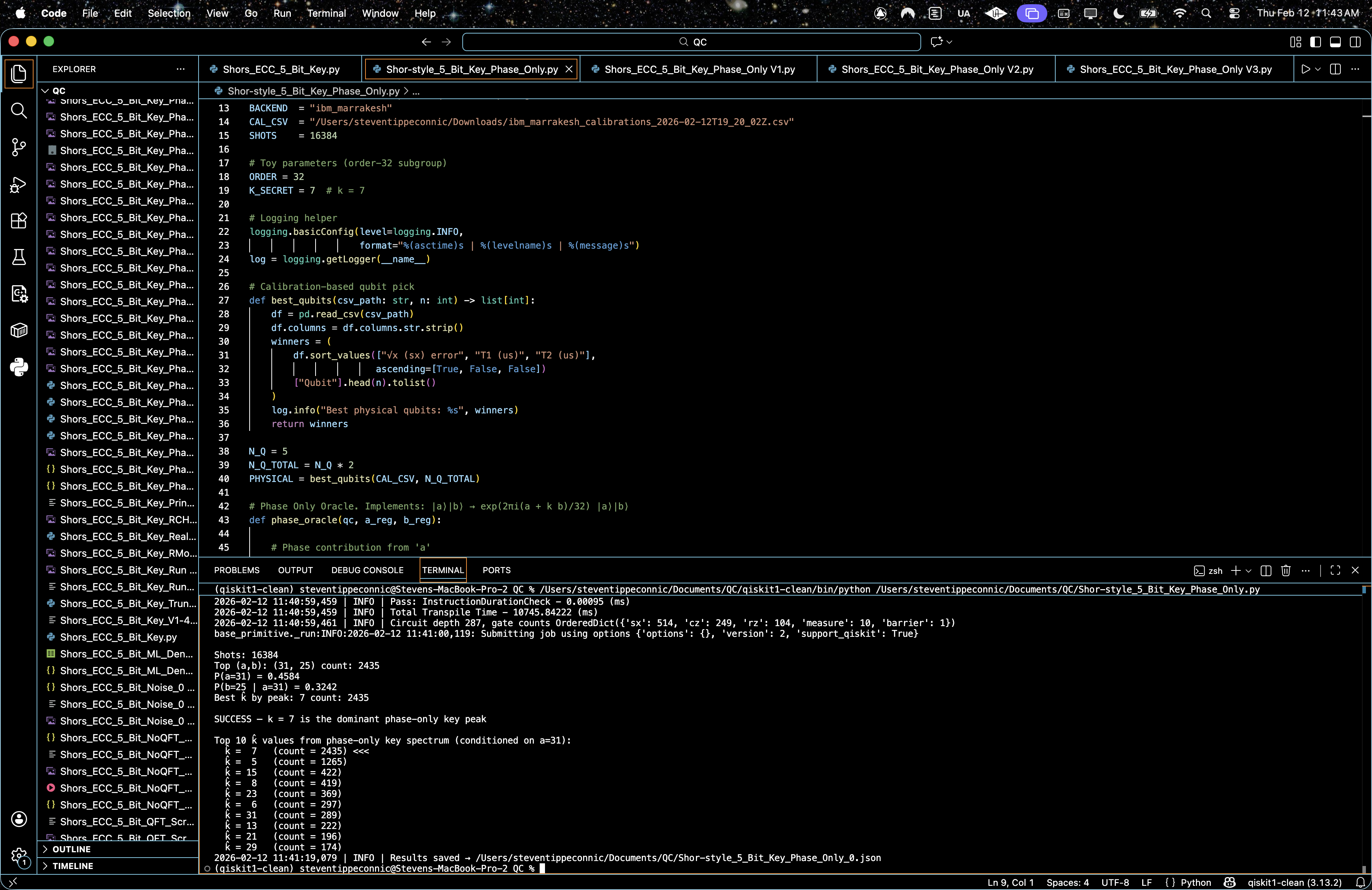Open the Testing flask icon

click(19, 257)
